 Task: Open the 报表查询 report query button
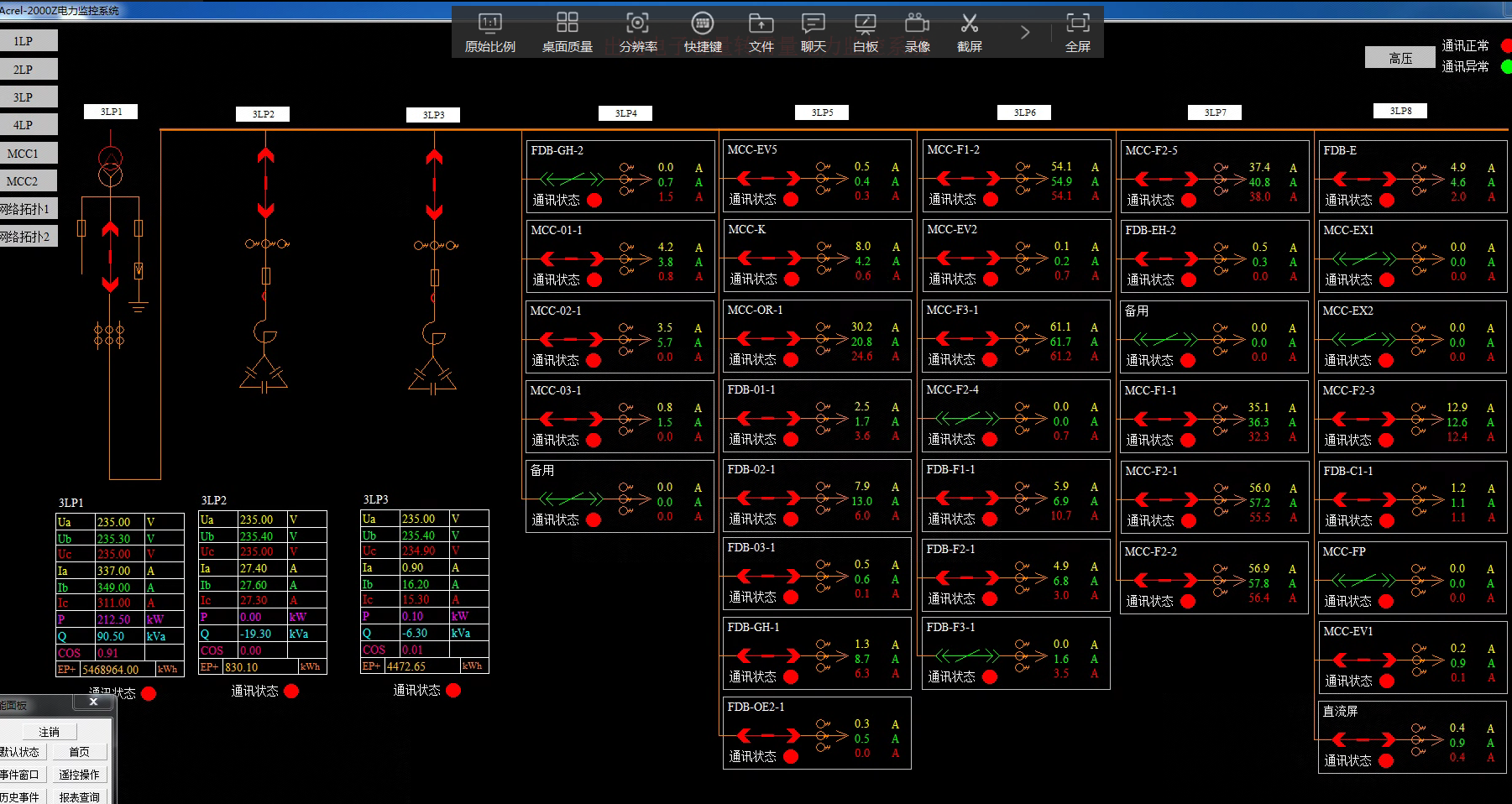tap(80, 796)
